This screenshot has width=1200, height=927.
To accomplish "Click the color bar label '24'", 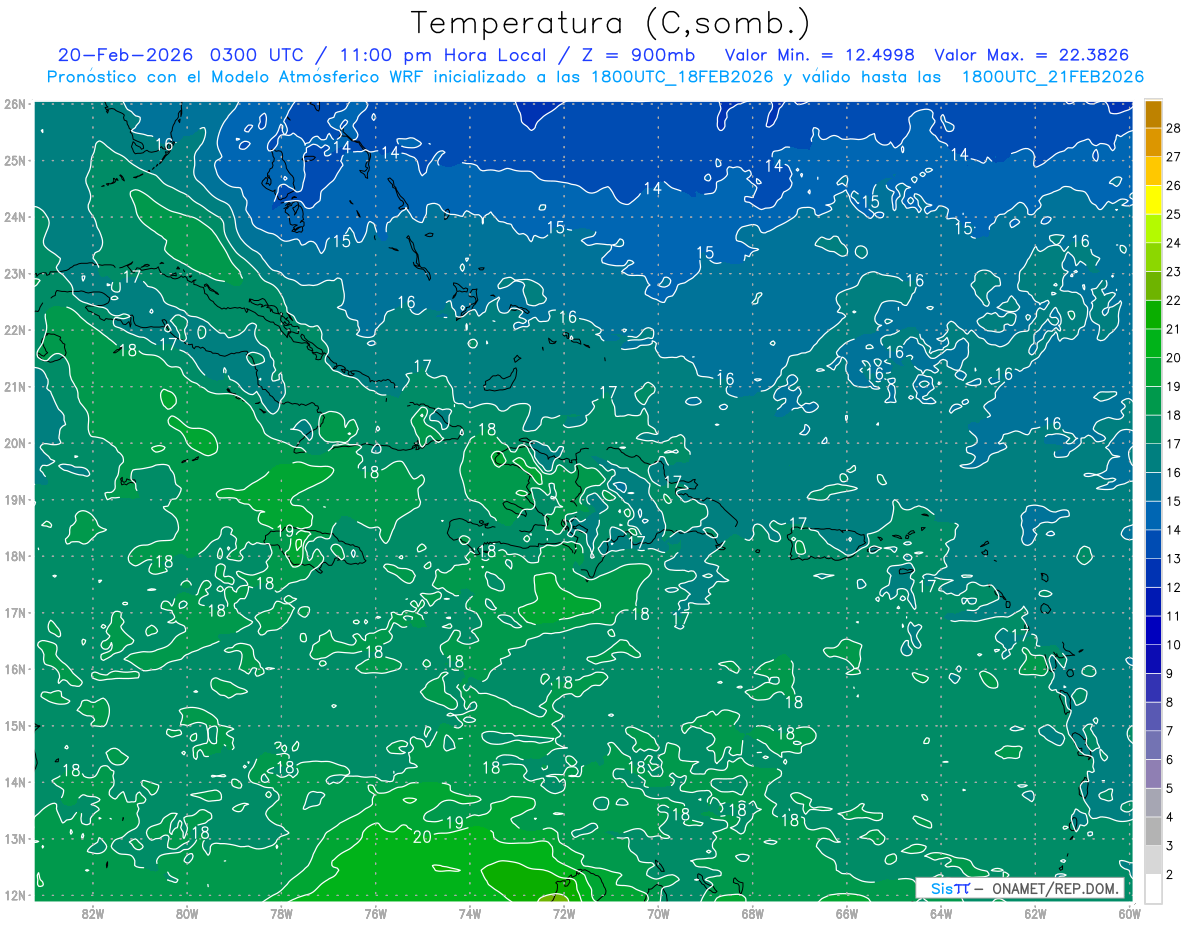I will [x=1174, y=243].
